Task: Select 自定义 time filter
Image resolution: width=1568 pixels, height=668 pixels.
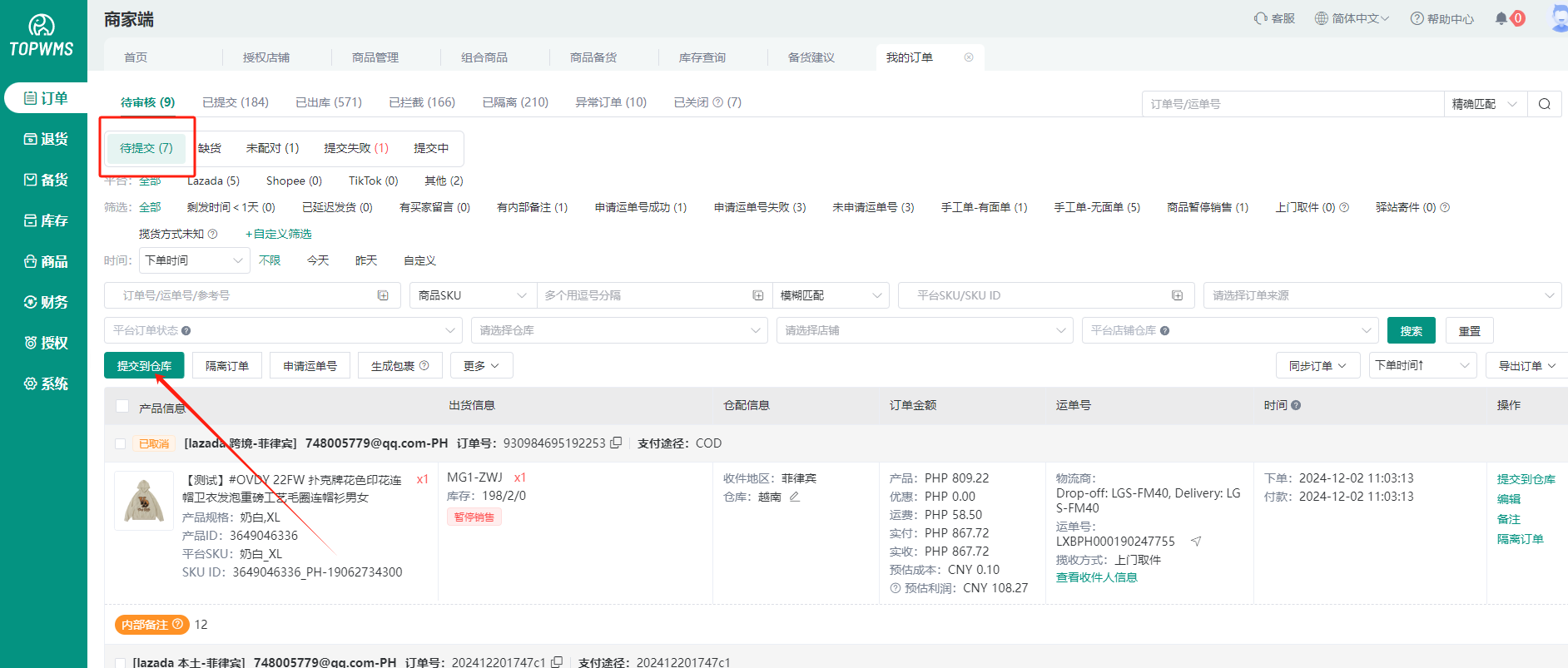Action: pos(419,260)
